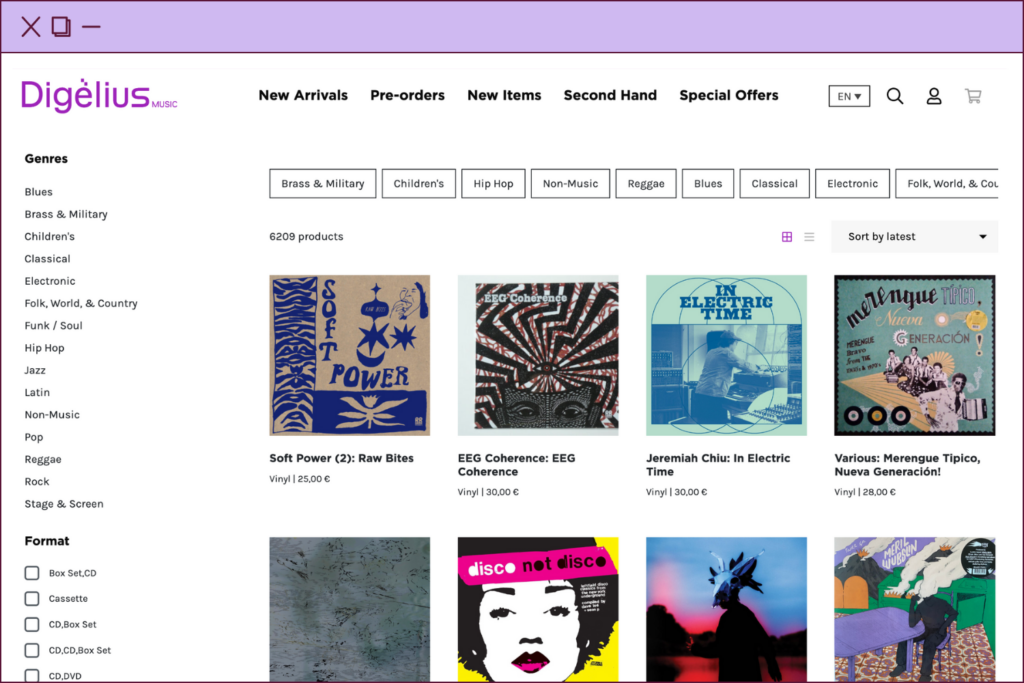The width and height of the screenshot is (1024, 683).
Task: Click the window restore icon
Action: 61,27
